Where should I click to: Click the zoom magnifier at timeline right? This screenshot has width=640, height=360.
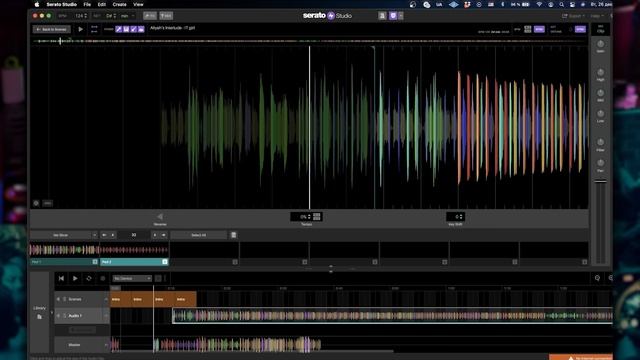tap(597, 278)
